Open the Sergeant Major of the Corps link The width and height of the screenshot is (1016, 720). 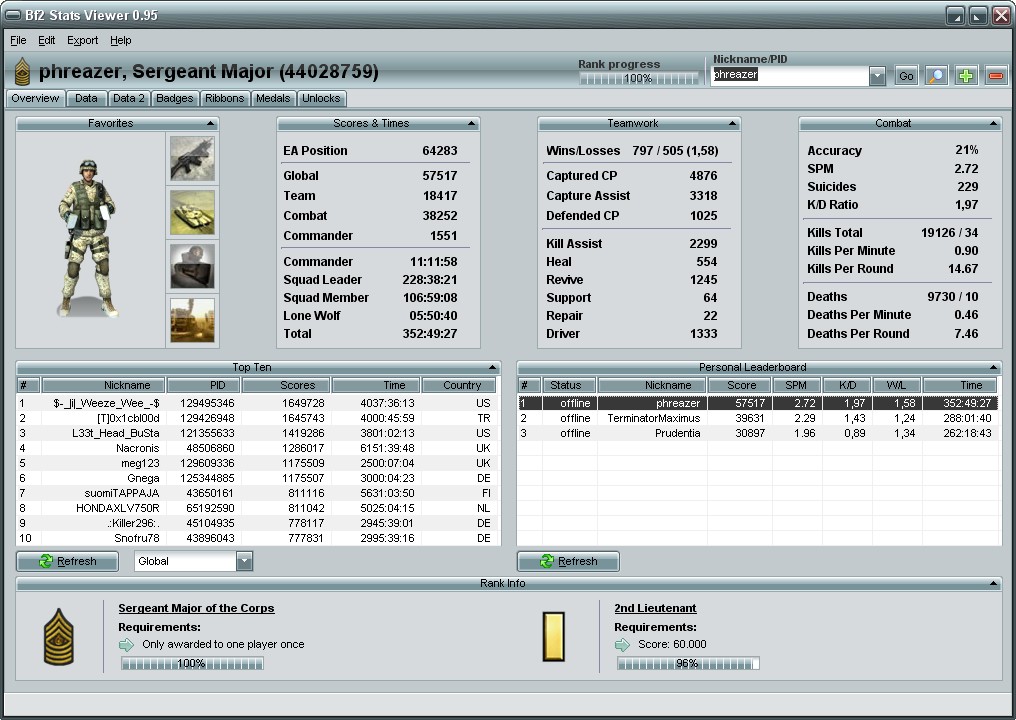pos(196,609)
